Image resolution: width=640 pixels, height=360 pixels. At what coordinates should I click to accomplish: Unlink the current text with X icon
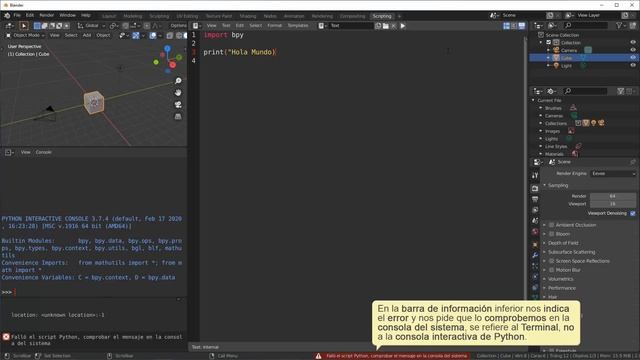(x=393, y=26)
